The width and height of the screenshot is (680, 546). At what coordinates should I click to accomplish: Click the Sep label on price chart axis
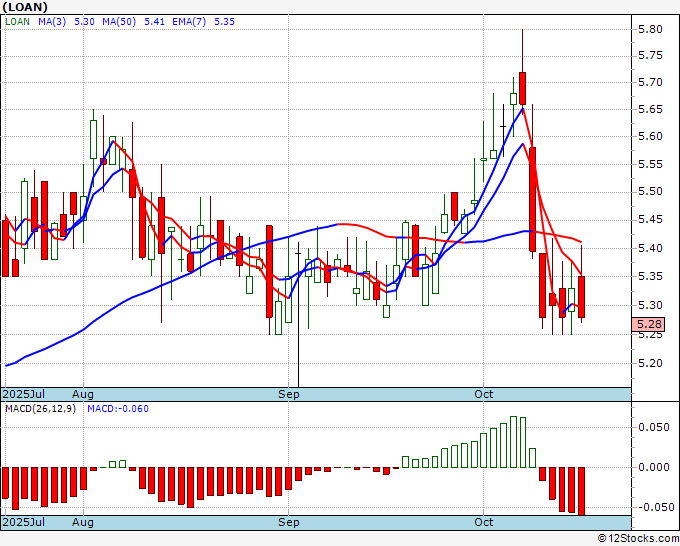[x=288, y=394]
